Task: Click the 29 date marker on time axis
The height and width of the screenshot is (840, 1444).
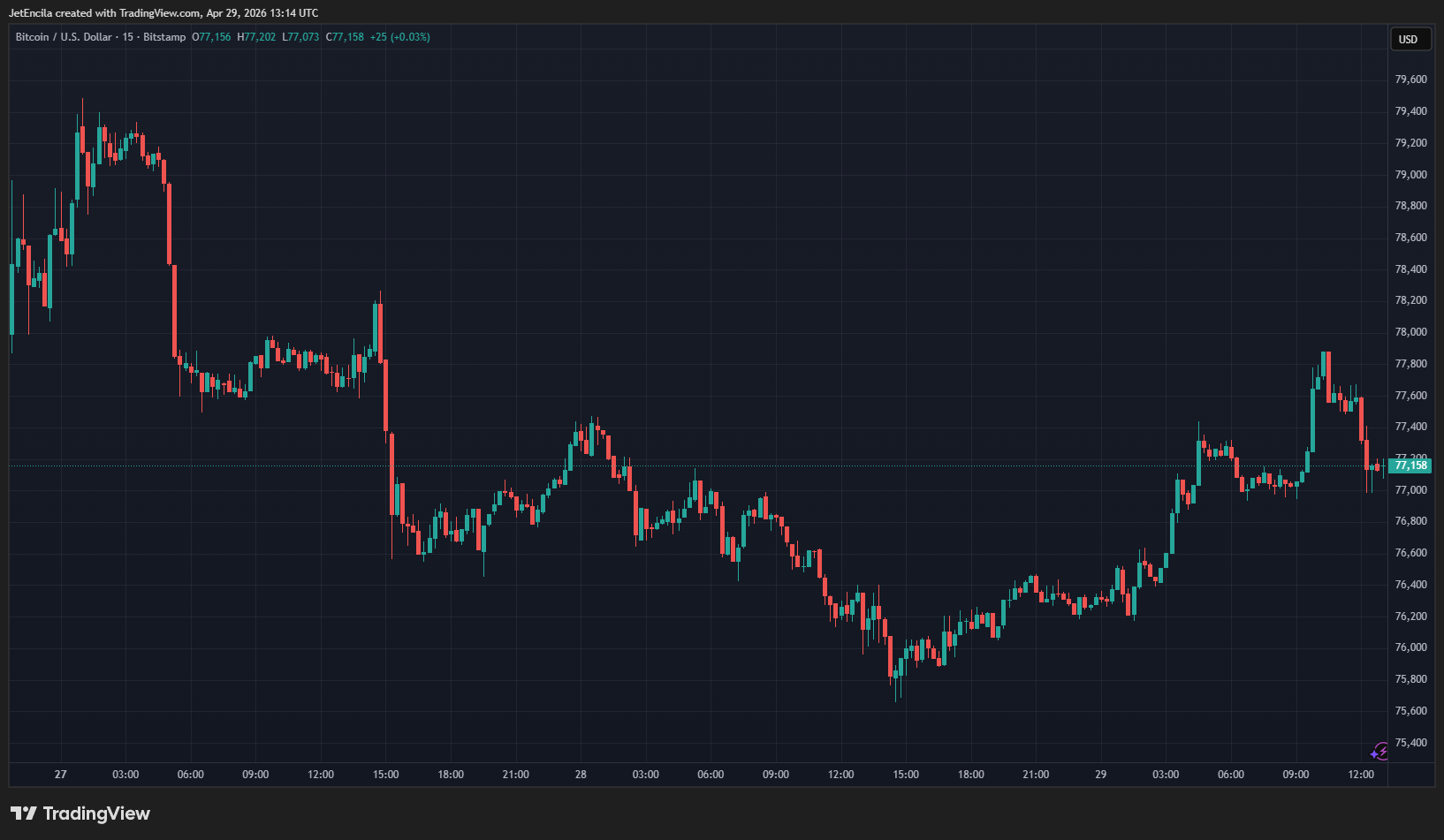Action: (x=1100, y=775)
